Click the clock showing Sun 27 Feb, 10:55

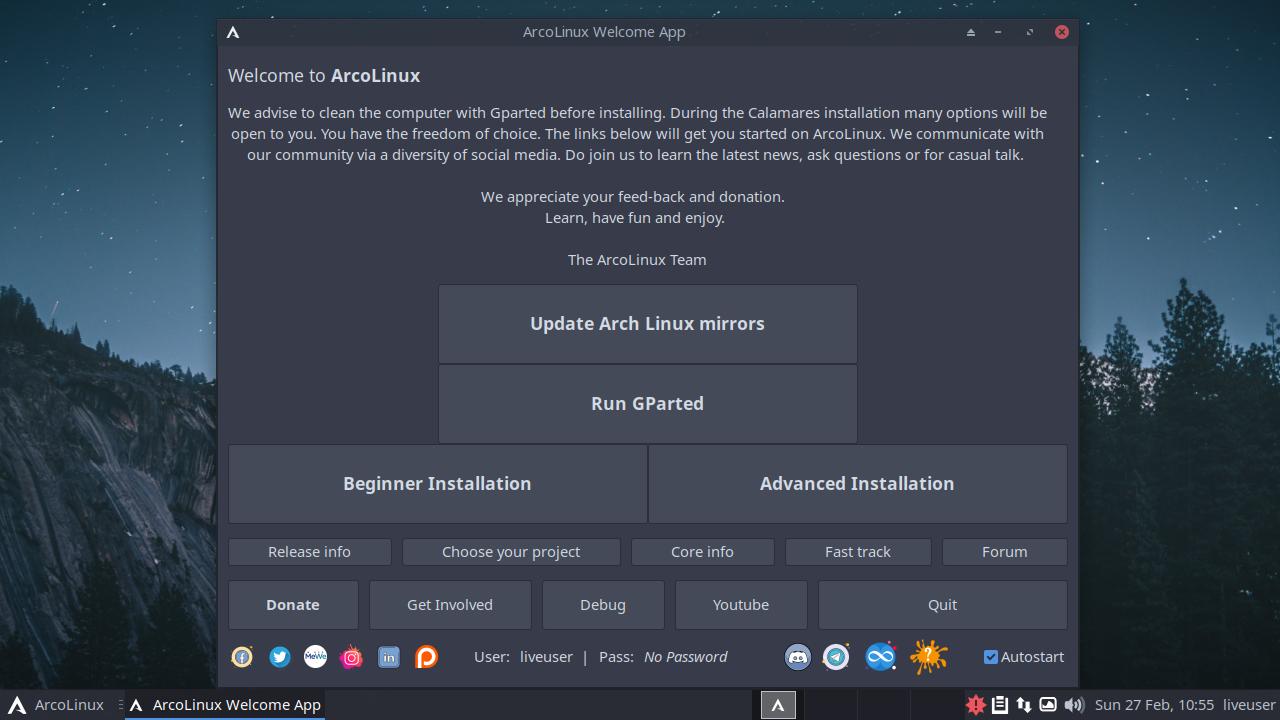coord(1154,705)
